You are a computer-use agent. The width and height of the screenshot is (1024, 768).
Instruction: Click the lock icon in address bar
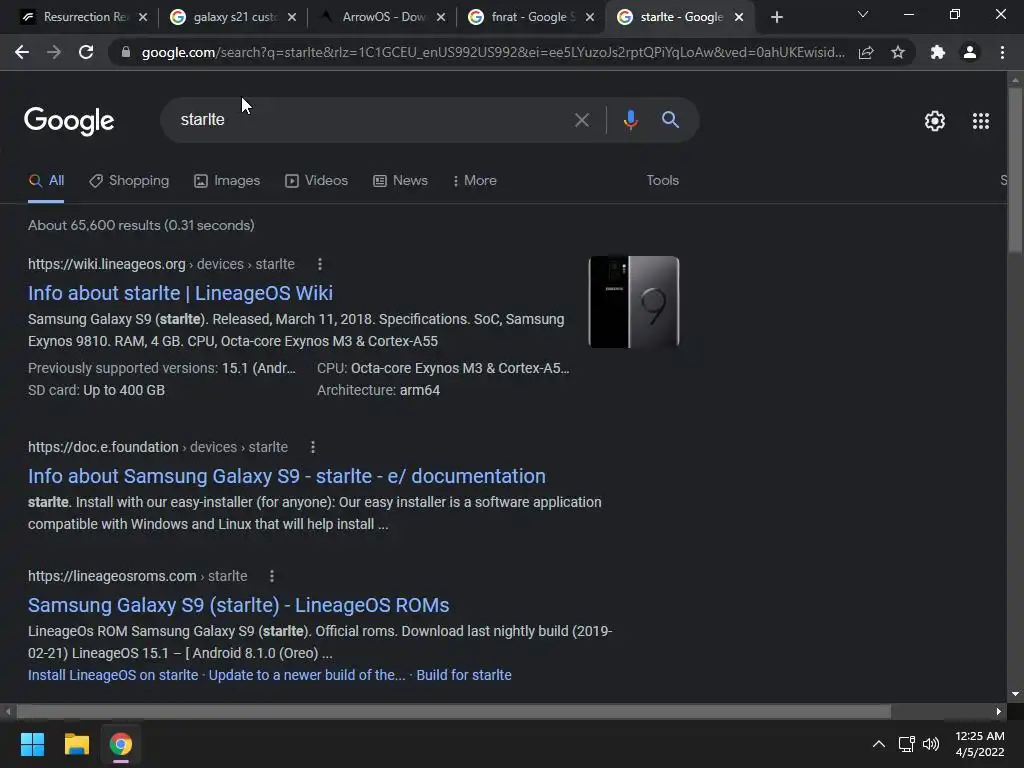coord(126,52)
